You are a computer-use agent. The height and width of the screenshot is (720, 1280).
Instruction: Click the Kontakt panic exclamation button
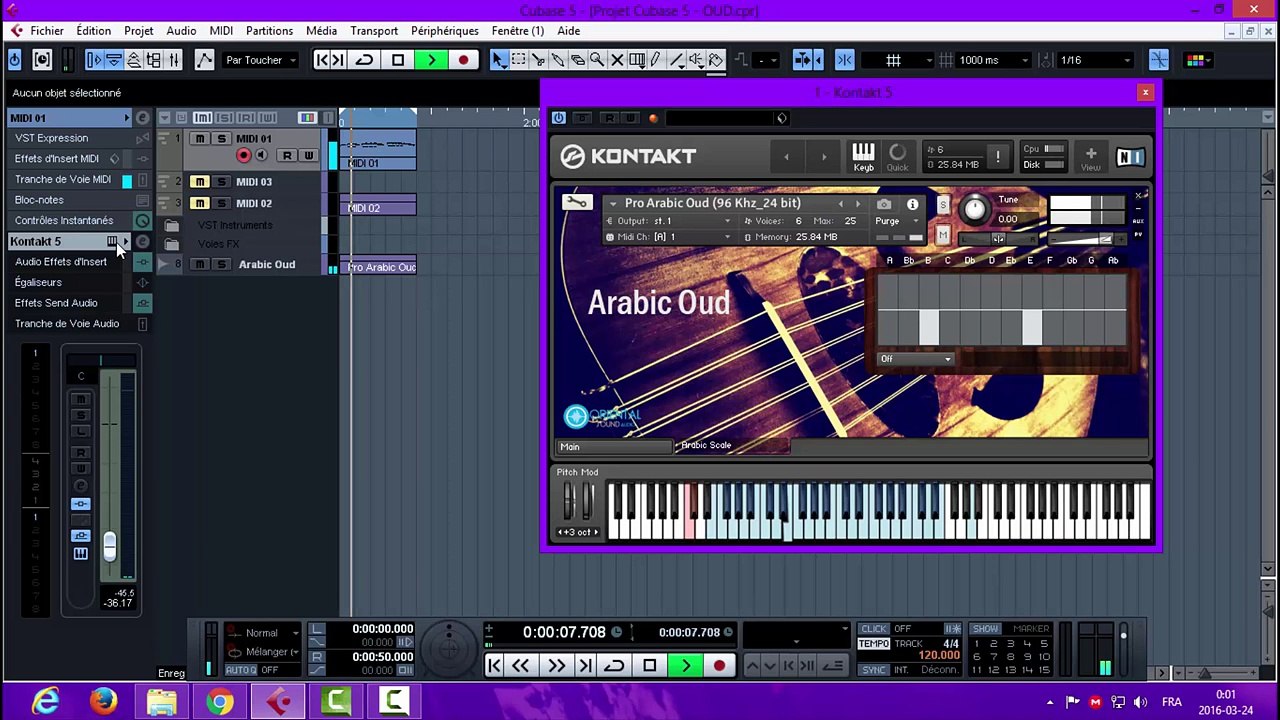(997, 157)
